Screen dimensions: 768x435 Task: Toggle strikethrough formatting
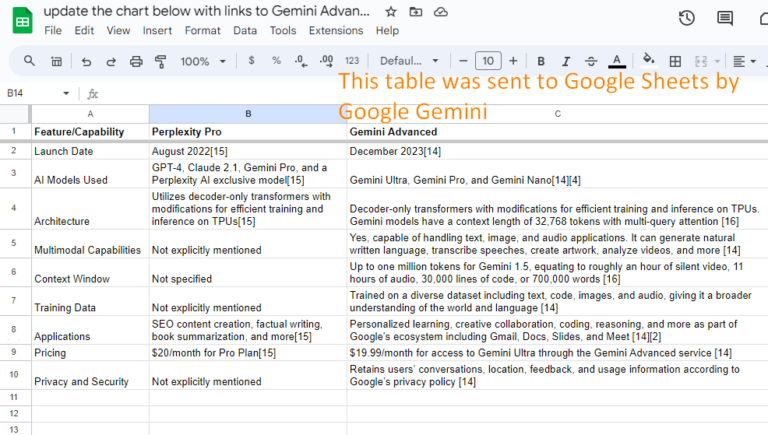click(x=591, y=61)
